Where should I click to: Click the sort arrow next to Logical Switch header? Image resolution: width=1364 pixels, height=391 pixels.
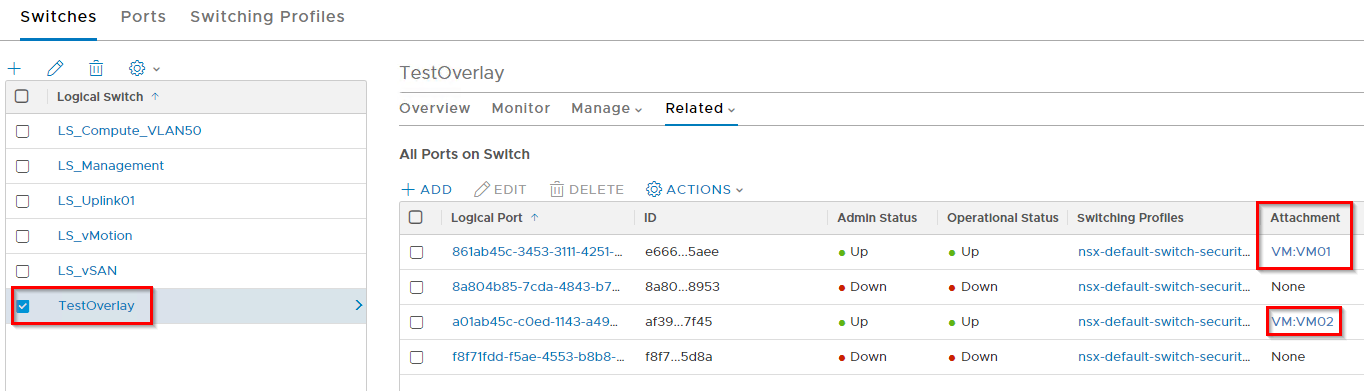coord(154,97)
